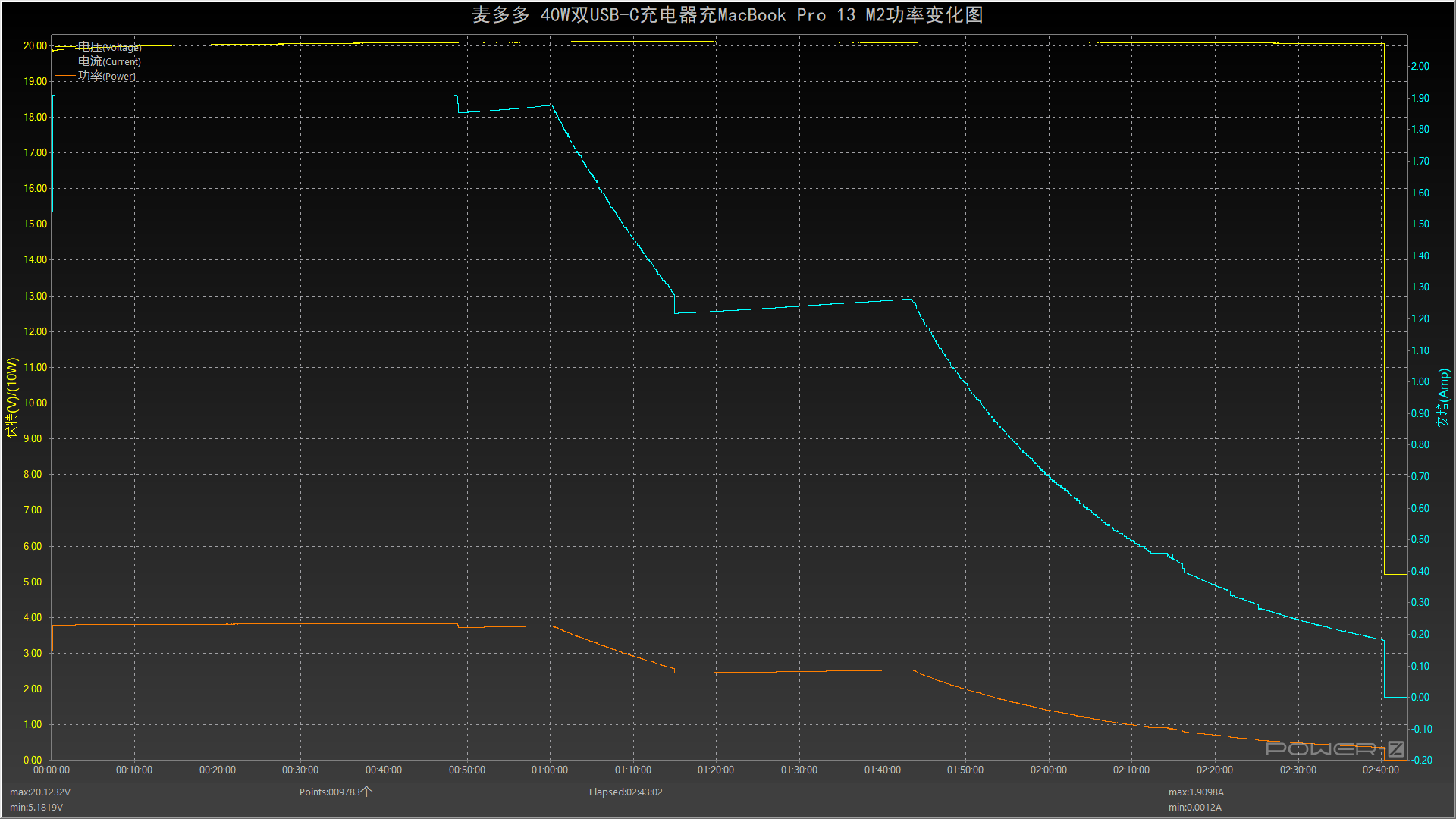Image resolution: width=1456 pixels, height=819 pixels.
Task: Click the 0.90 tick on the ampere axis
Action: pos(1420,413)
